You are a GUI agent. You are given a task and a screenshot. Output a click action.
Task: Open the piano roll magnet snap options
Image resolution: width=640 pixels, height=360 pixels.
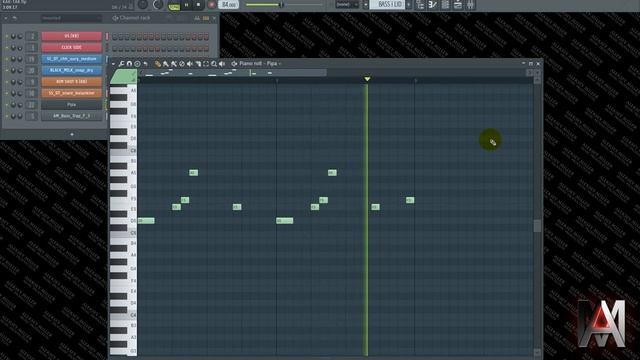coord(129,64)
